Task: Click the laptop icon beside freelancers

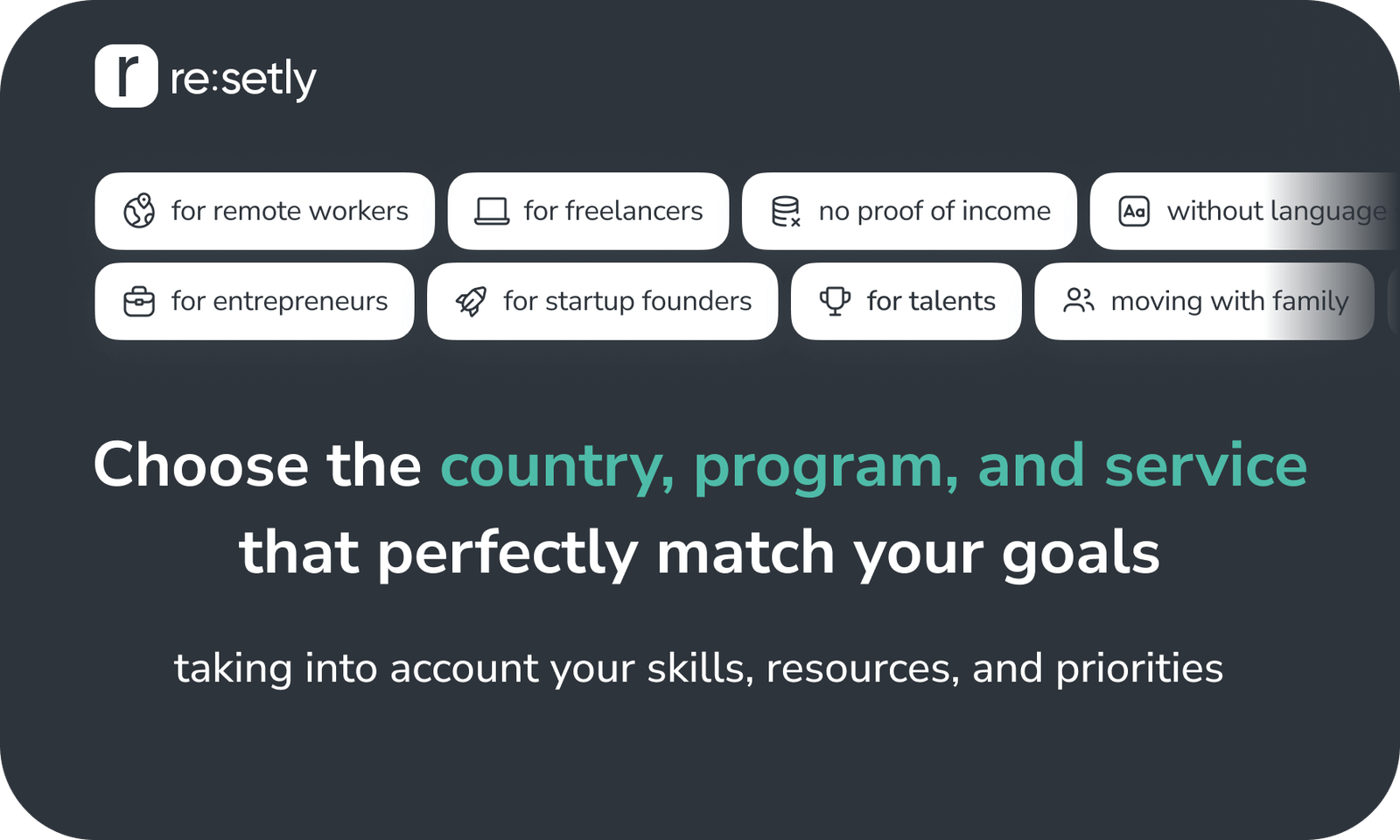Action: point(492,211)
